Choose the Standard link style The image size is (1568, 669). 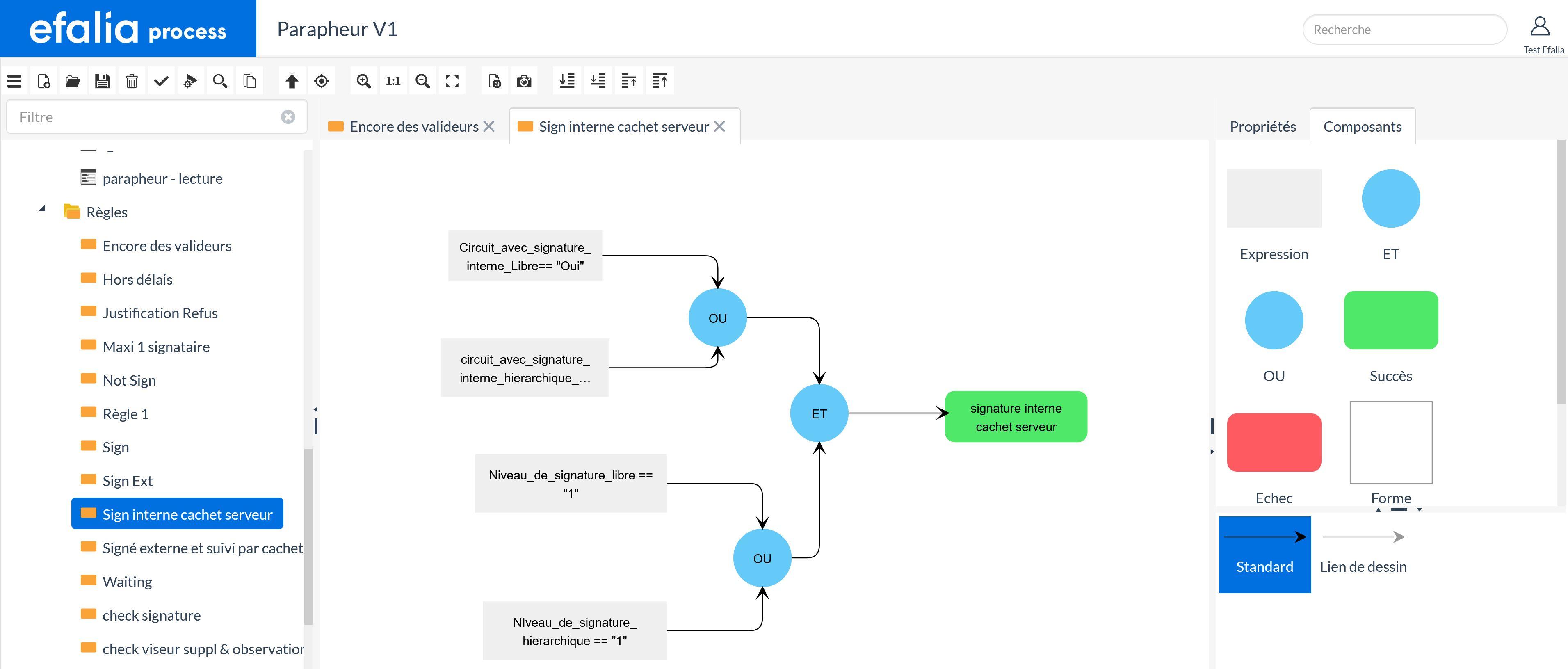[1264, 554]
